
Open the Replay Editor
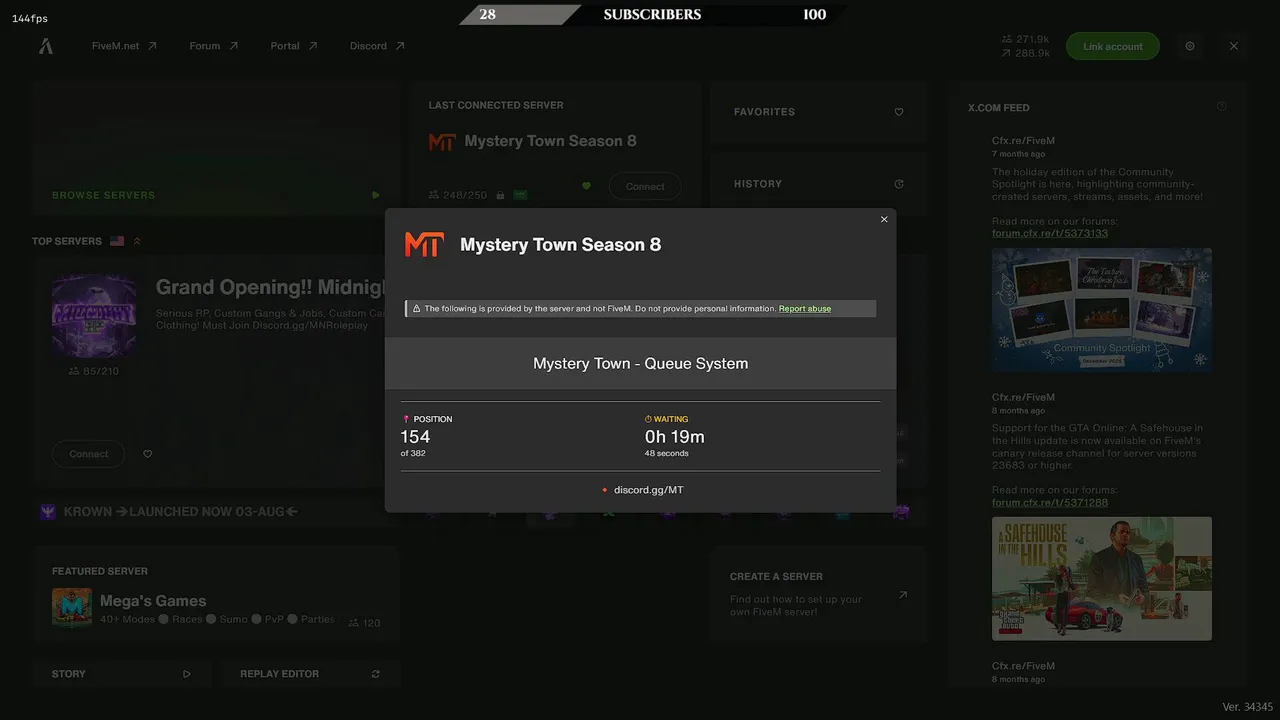(311, 674)
